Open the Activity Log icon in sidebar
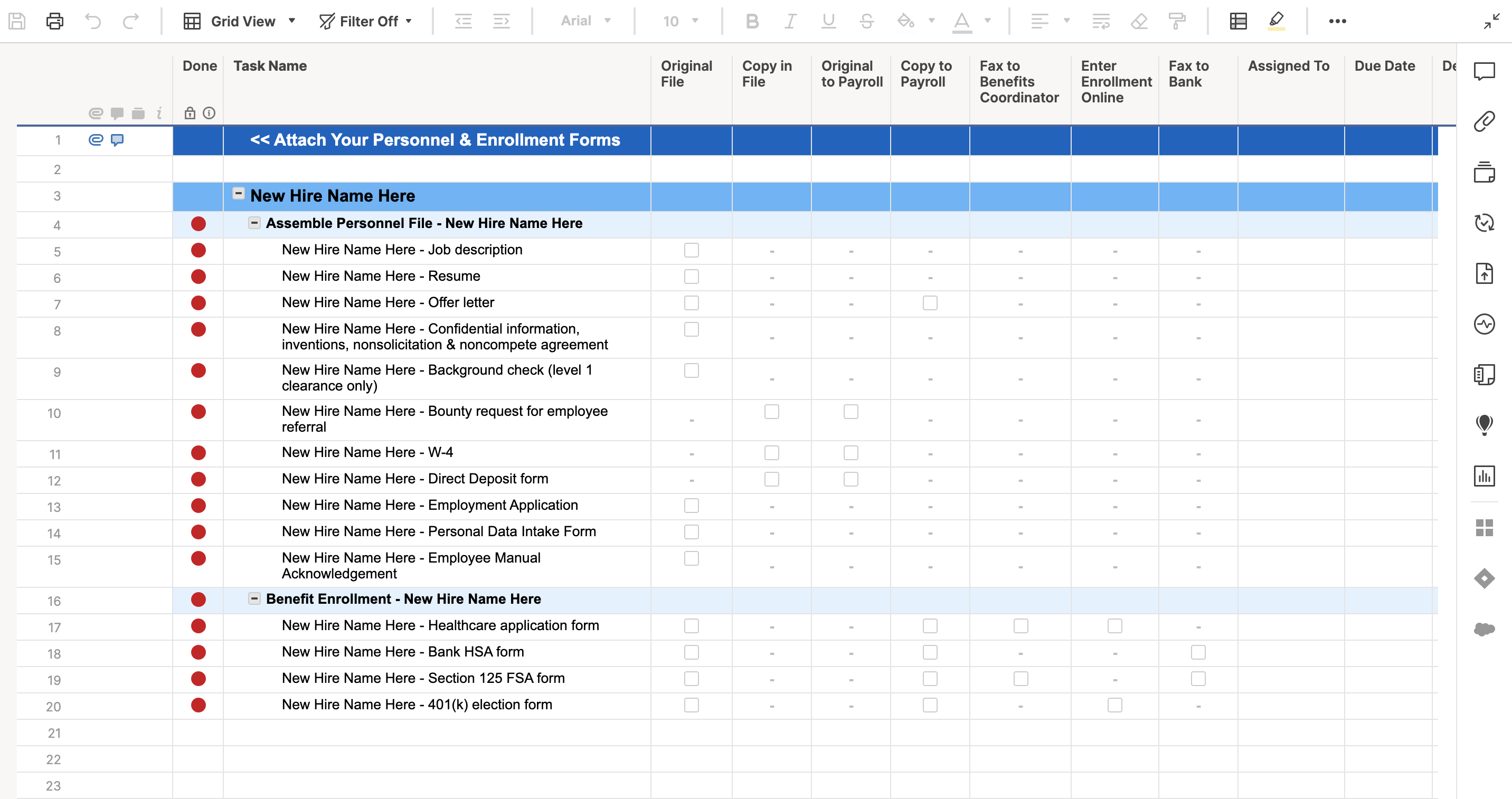Image resolution: width=1512 pixels, height=799 pixels. (1484, 324)
